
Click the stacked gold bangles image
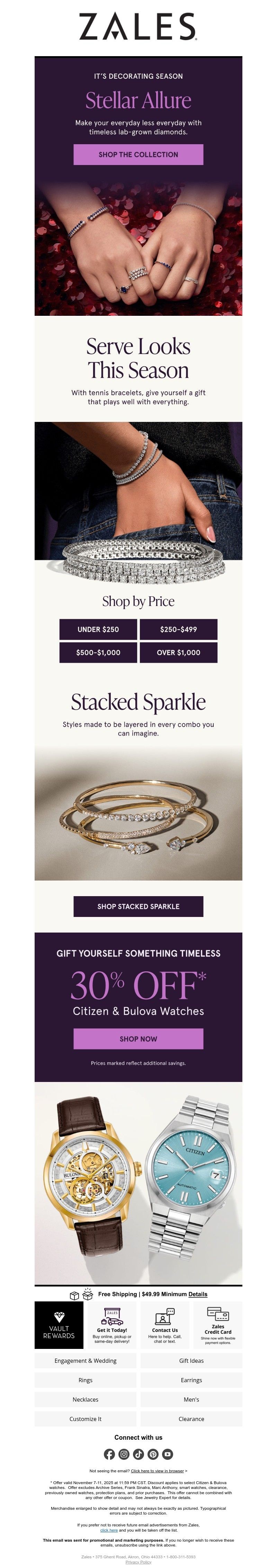click(138, 813)
